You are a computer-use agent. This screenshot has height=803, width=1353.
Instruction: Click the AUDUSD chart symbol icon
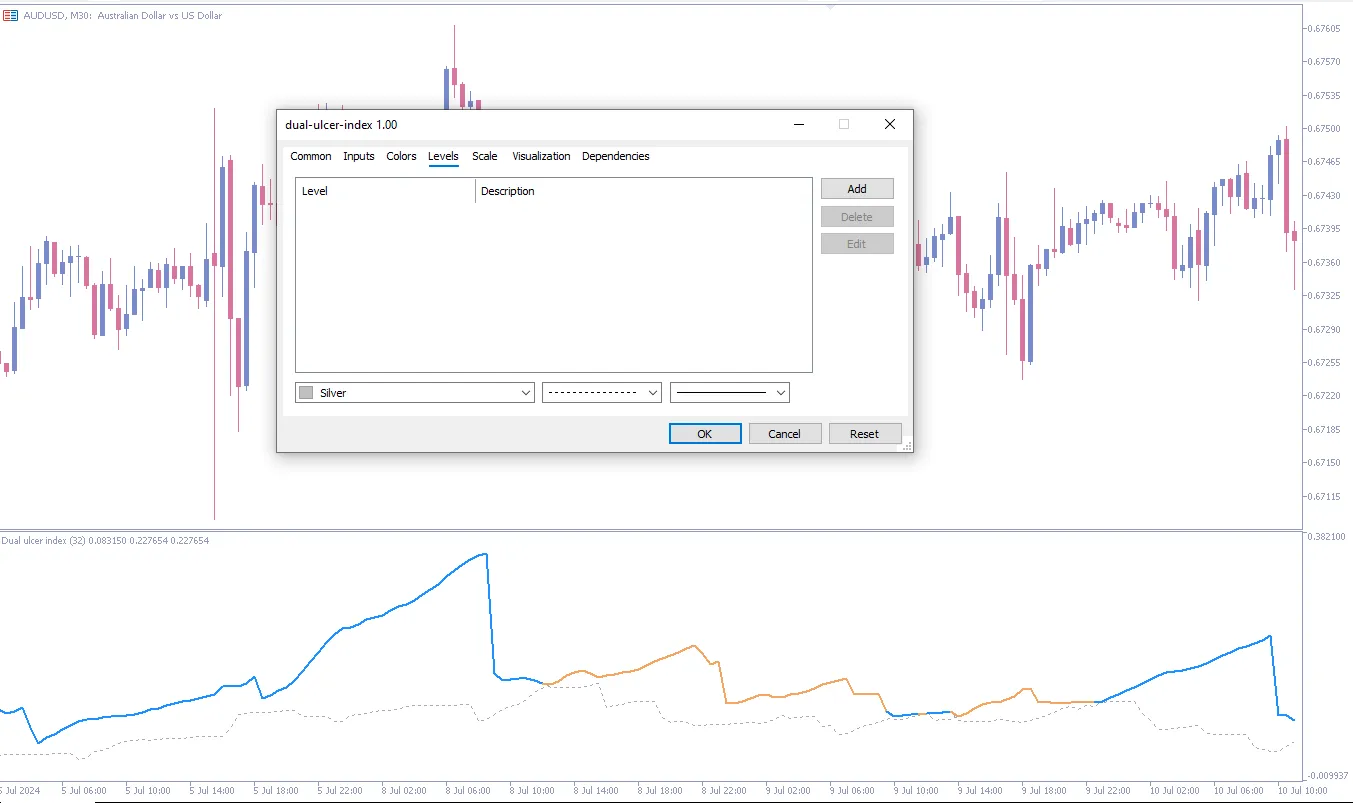coord(9,16)
